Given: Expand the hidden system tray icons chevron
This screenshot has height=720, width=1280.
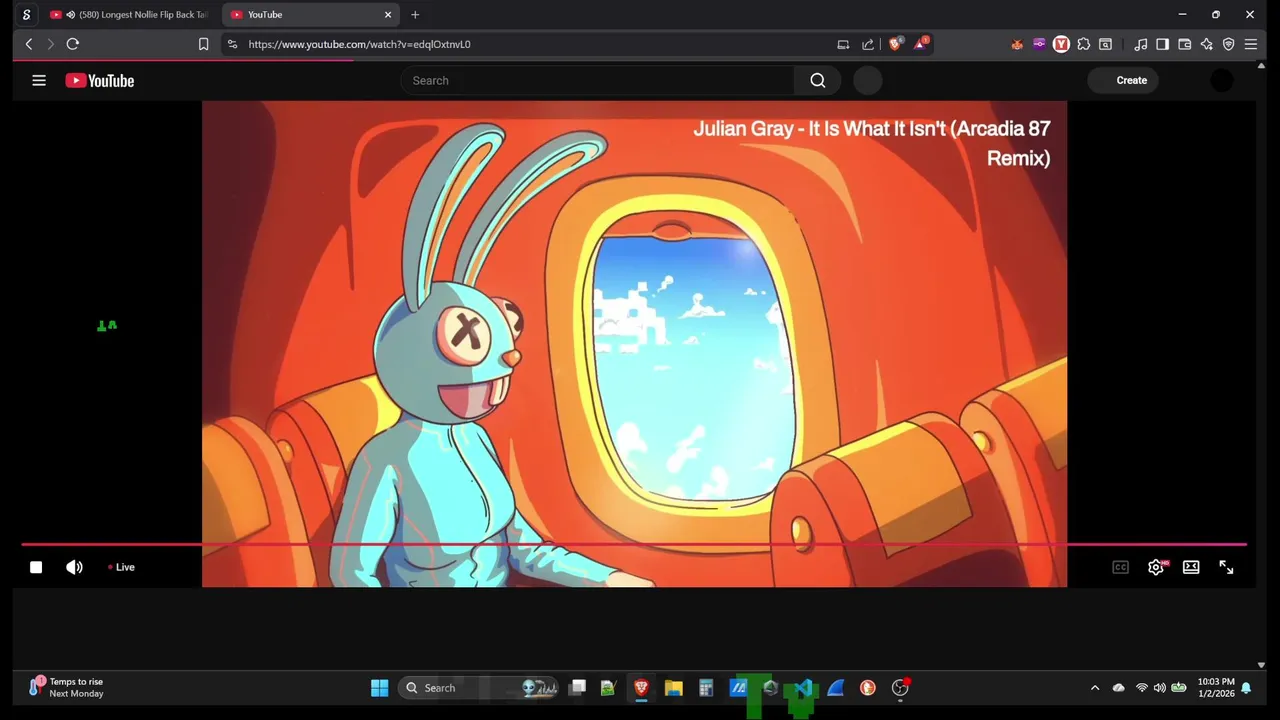Looking at the screenshot, I should pyautogui.click(x=1094, y=688).
